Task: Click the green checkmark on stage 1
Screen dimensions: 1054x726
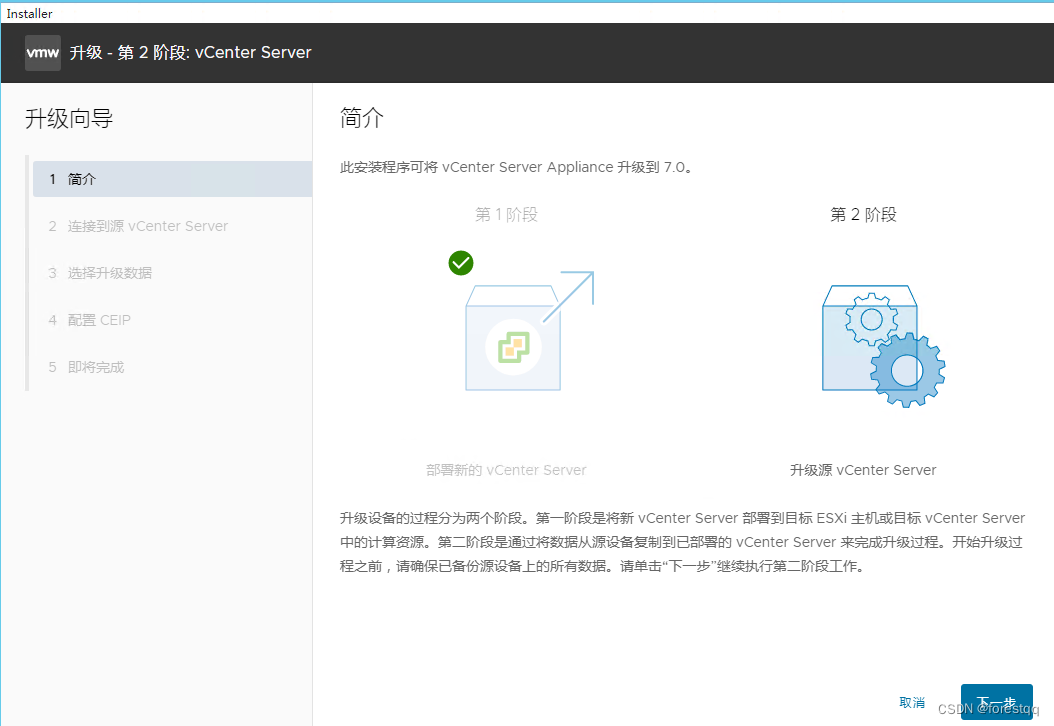Action: point(461,263)
